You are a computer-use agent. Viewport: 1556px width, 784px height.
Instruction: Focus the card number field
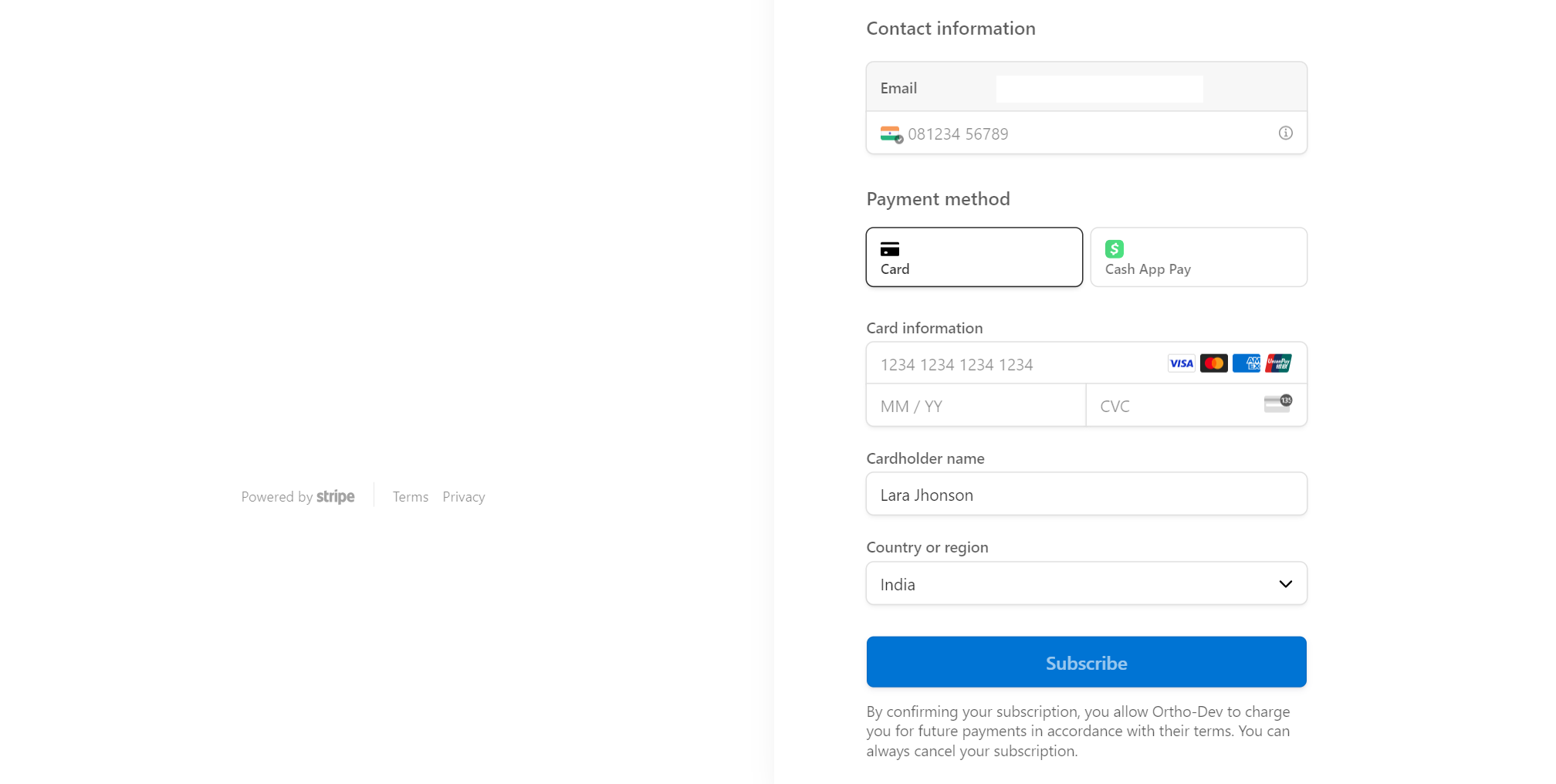(x=1011, y=365)
